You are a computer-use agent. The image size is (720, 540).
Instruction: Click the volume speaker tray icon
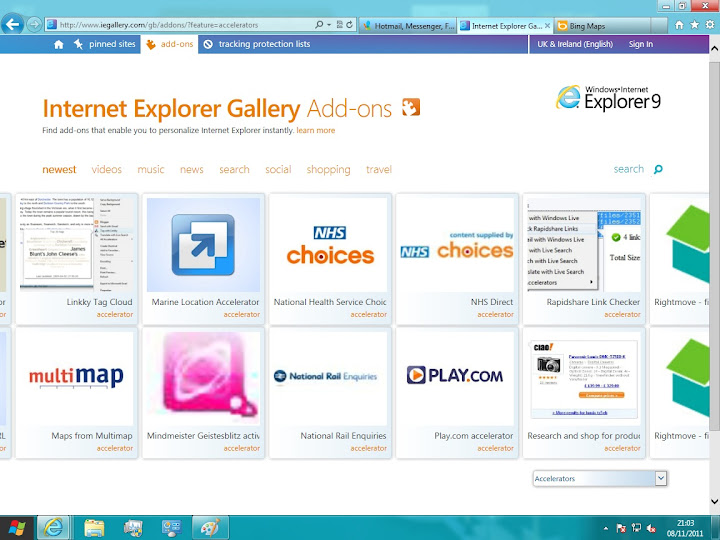[x=651, y=528]
